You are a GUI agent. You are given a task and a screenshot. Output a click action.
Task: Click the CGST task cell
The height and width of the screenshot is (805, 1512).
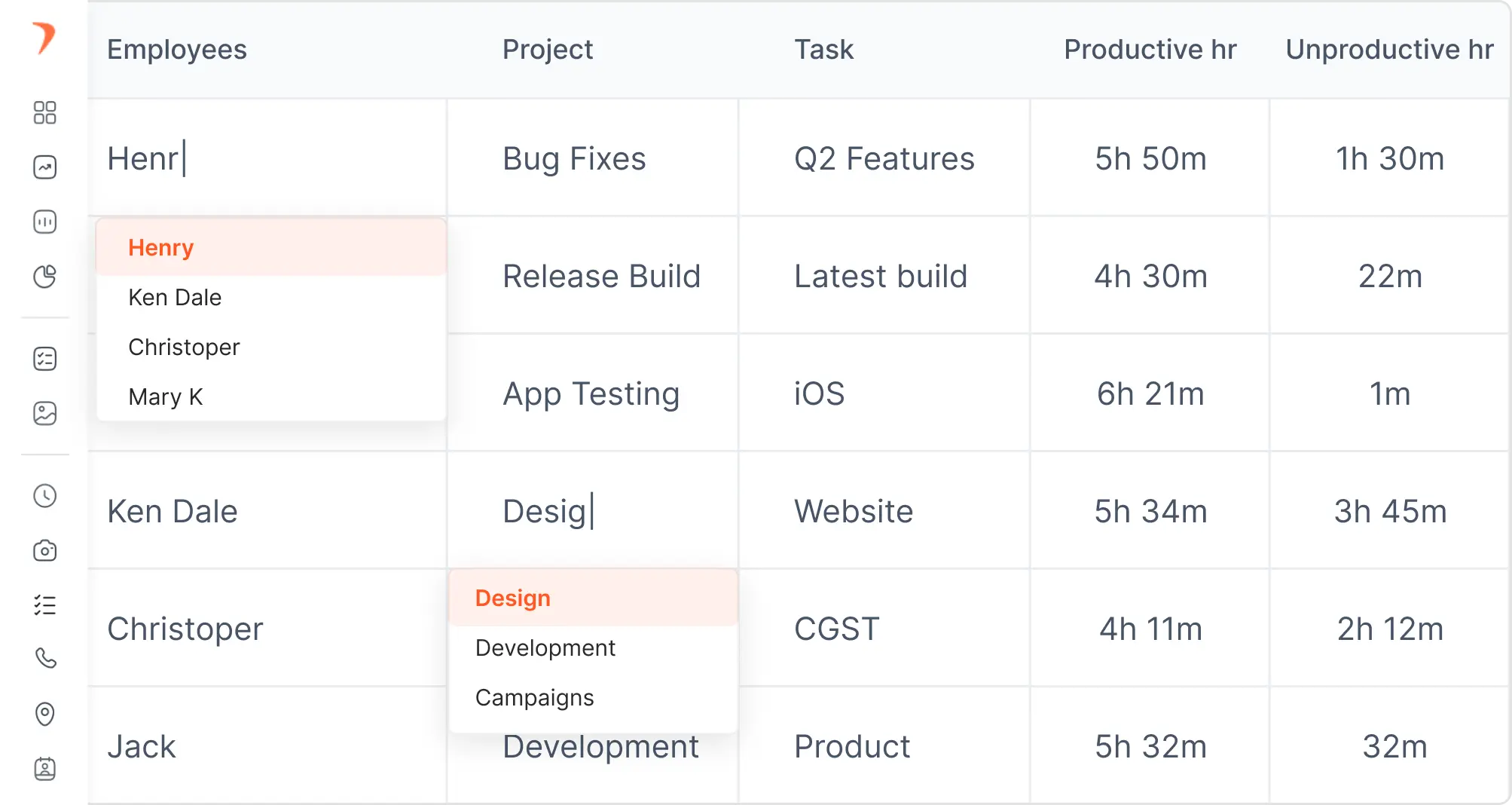(884, 629)
